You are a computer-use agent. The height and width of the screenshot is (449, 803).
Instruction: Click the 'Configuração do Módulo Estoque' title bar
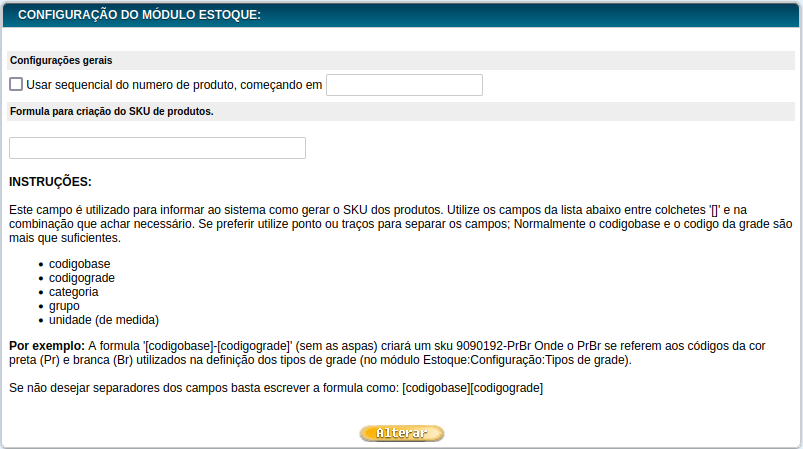[x=139, y=15]
